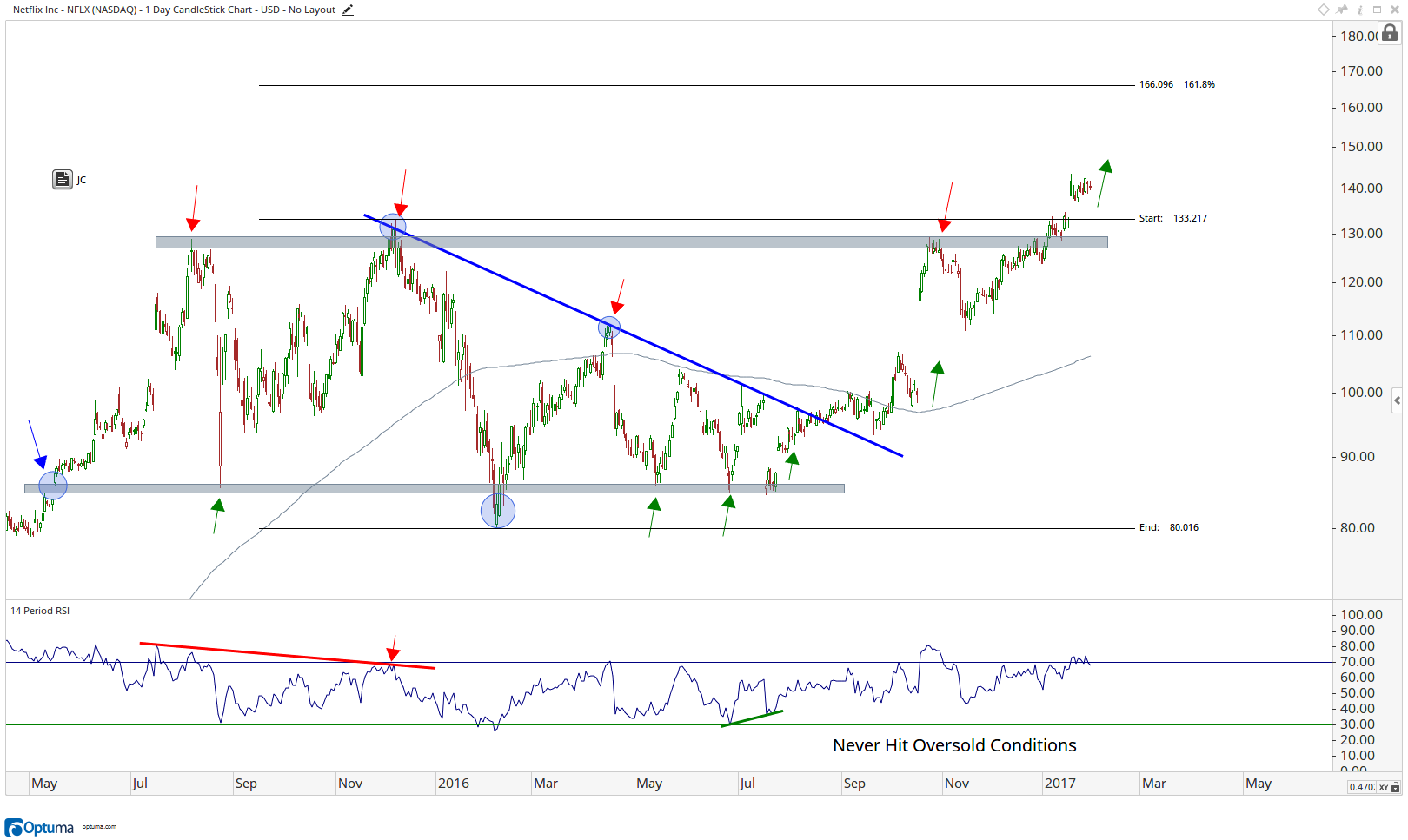This screenshot has height=840, width=1408.
Task: Expand the side panel arrow at right edge
Action: click(x=1397, y=400)
